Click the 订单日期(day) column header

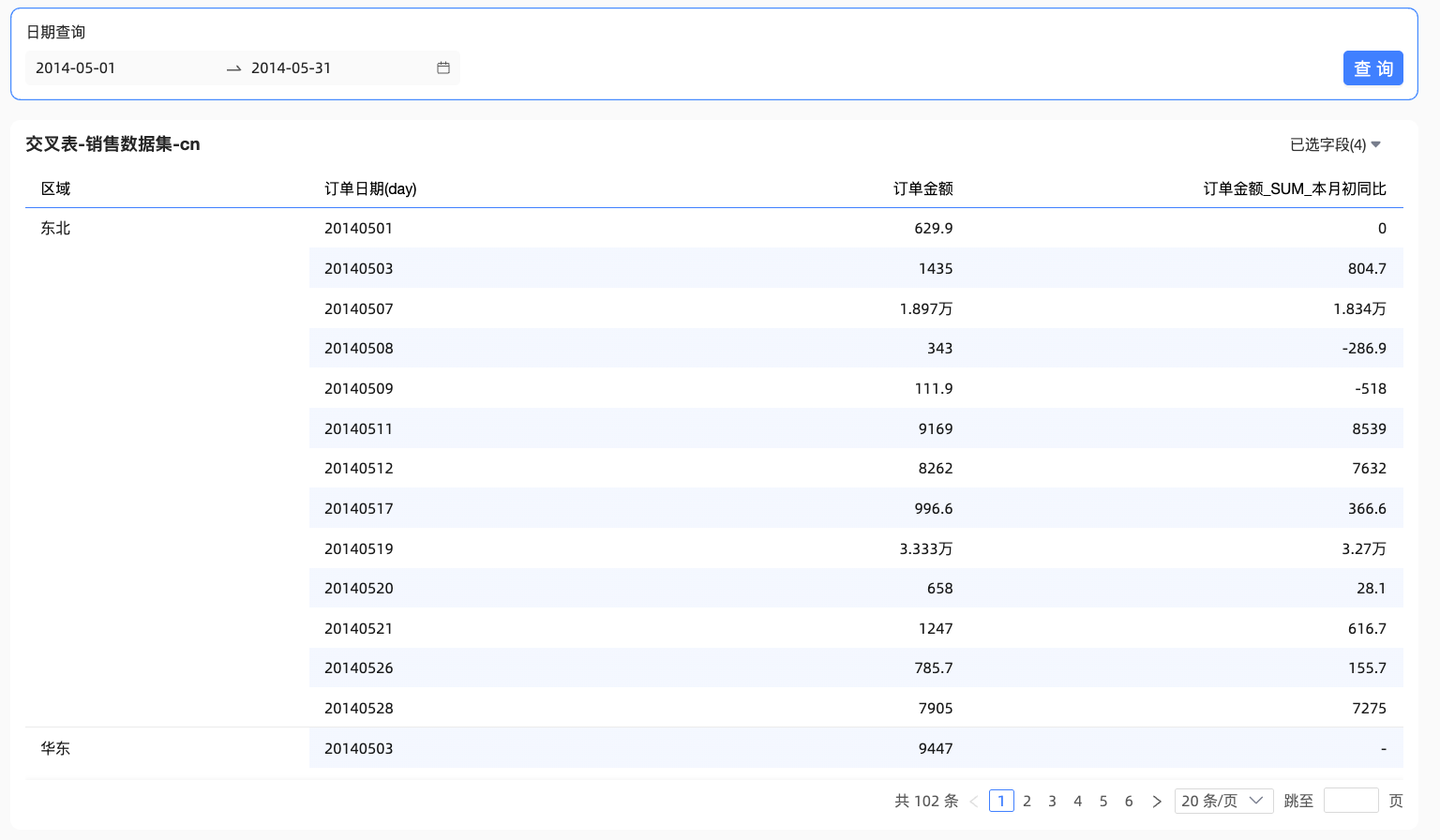pos(370,188)
